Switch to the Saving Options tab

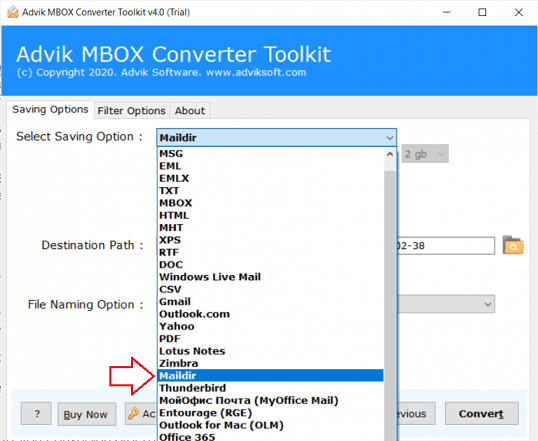pos(50,110)
